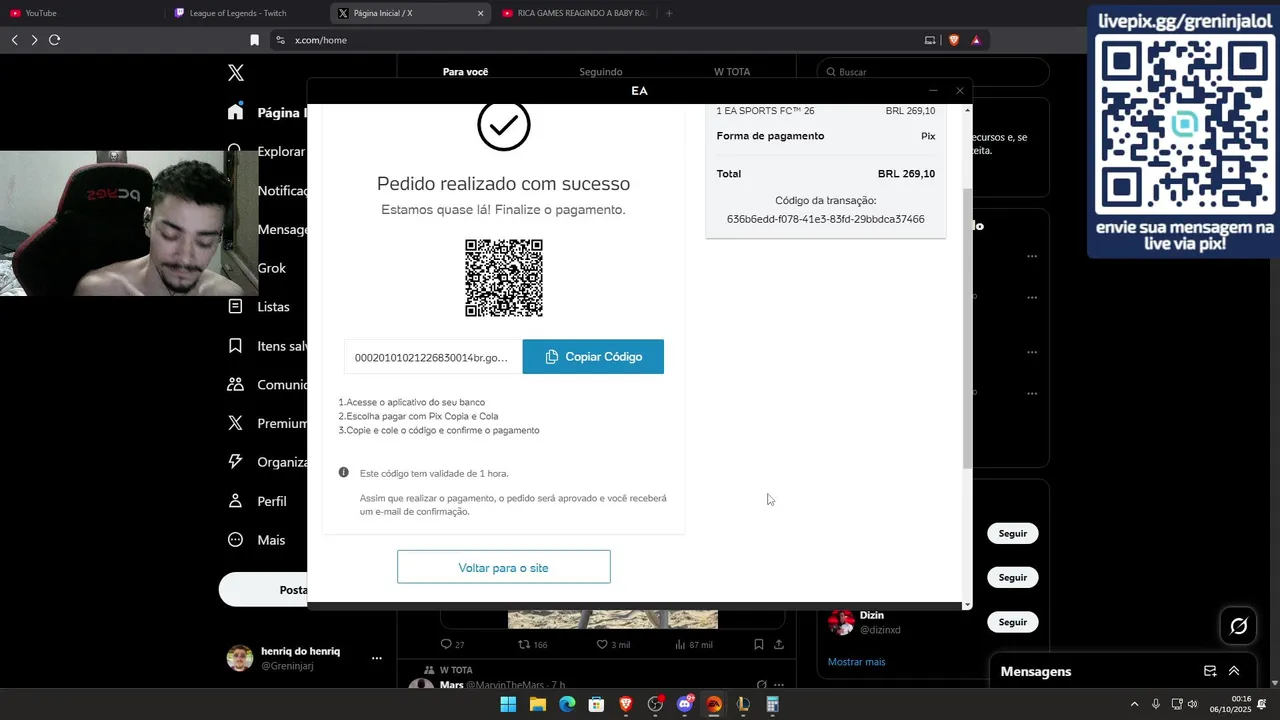Open Dizin profile avatar
Screen dimensions: 1280x720
pyautogui.click(x=841, y=622)
